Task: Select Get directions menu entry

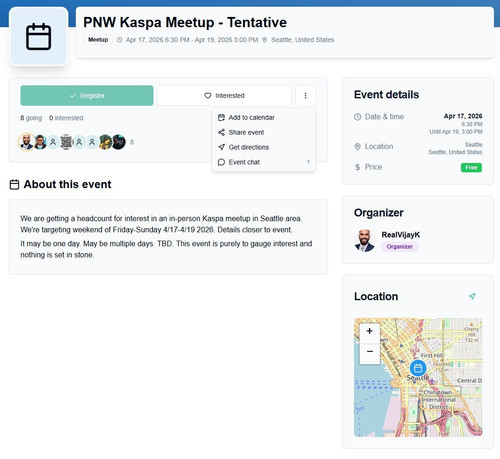Action: pos(263,147)
